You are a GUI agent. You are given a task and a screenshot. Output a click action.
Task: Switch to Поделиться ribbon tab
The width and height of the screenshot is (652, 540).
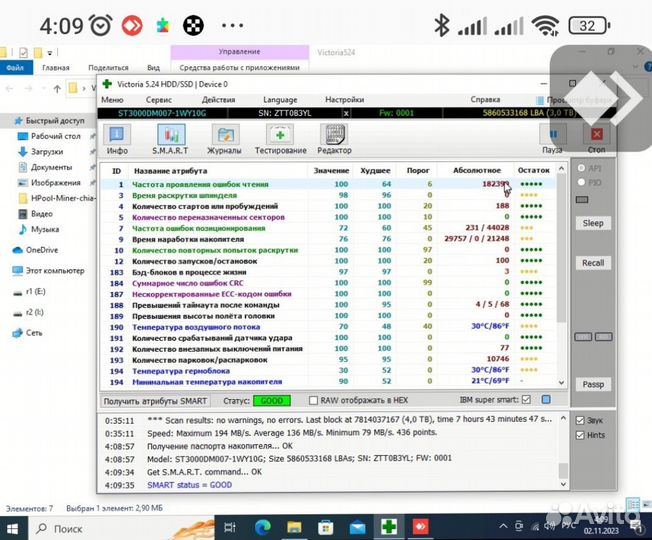[108, 68]
